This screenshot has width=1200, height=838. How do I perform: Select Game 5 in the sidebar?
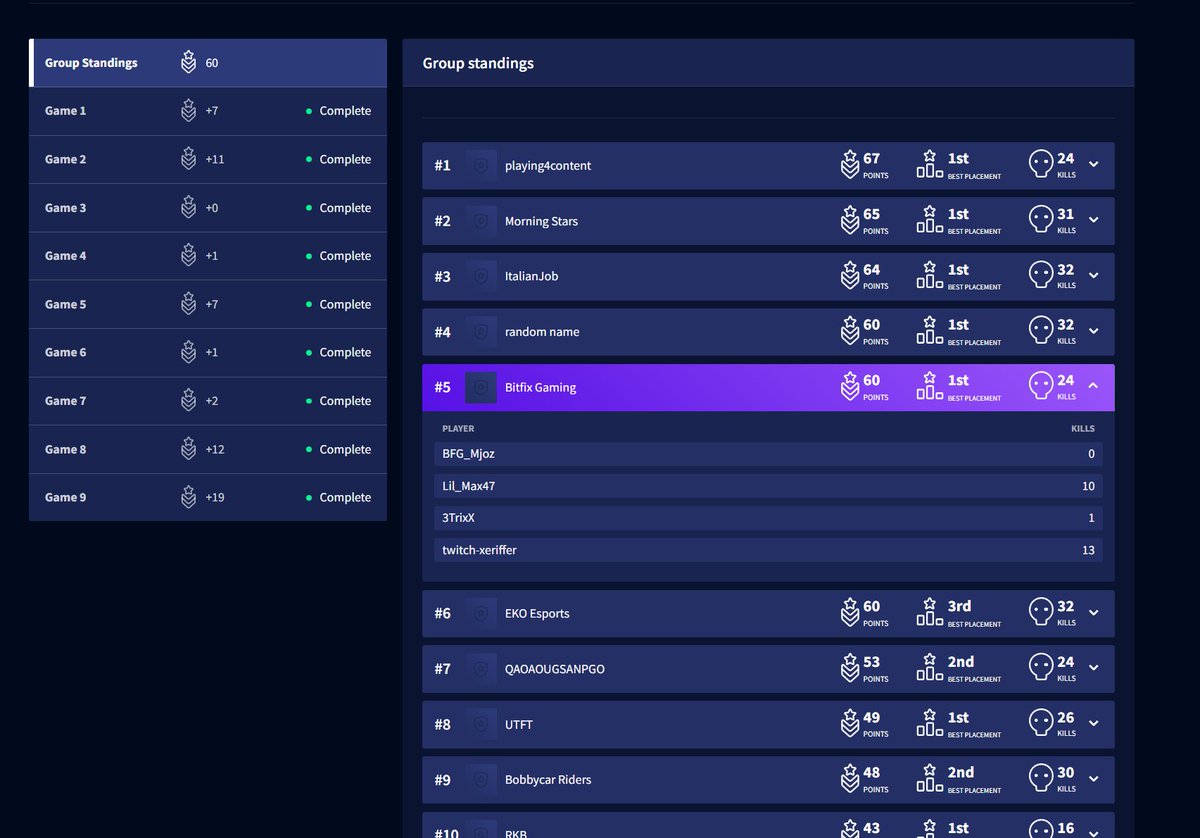(208, 304)
